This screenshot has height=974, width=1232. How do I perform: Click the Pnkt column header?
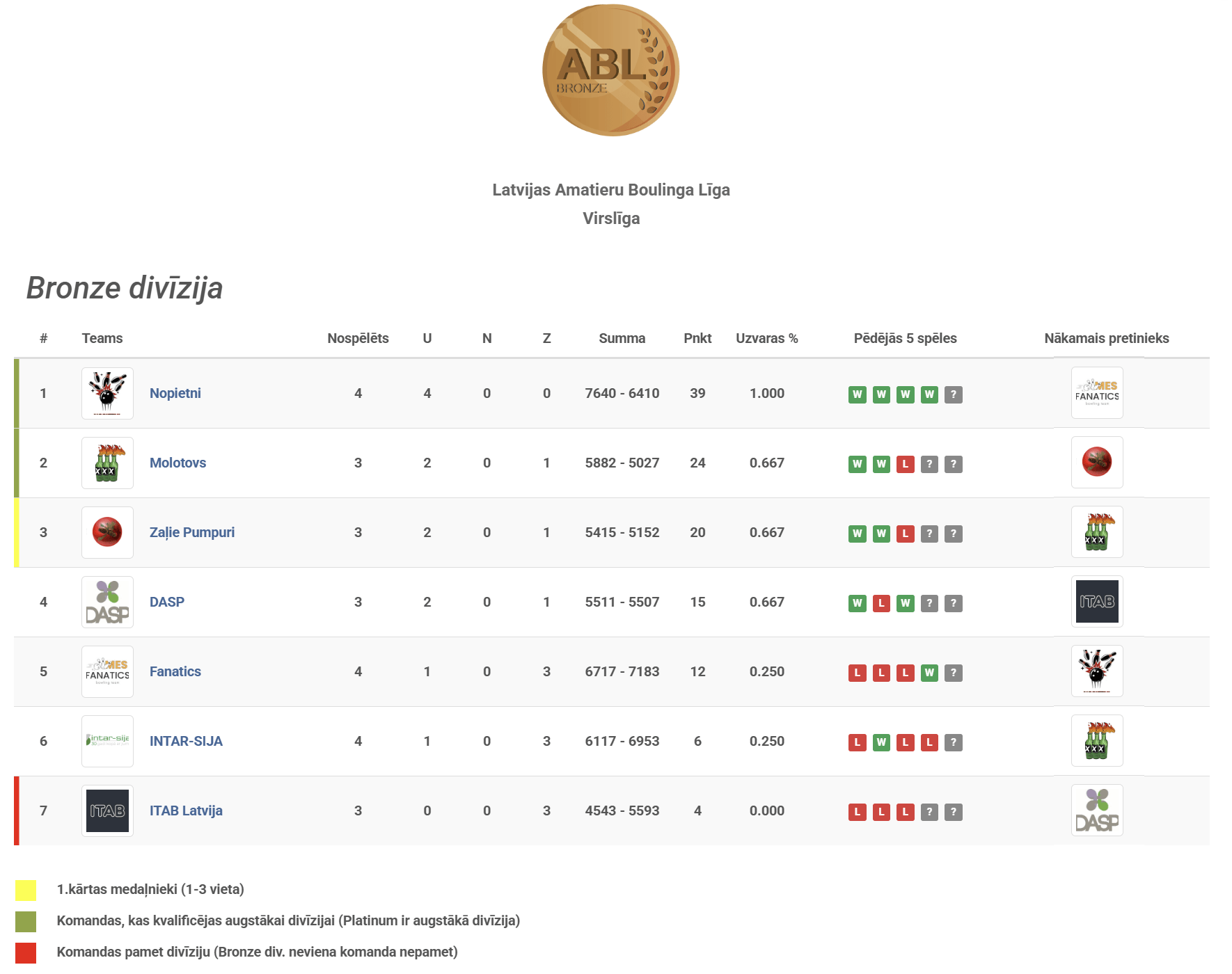click(x=697, y=338)
